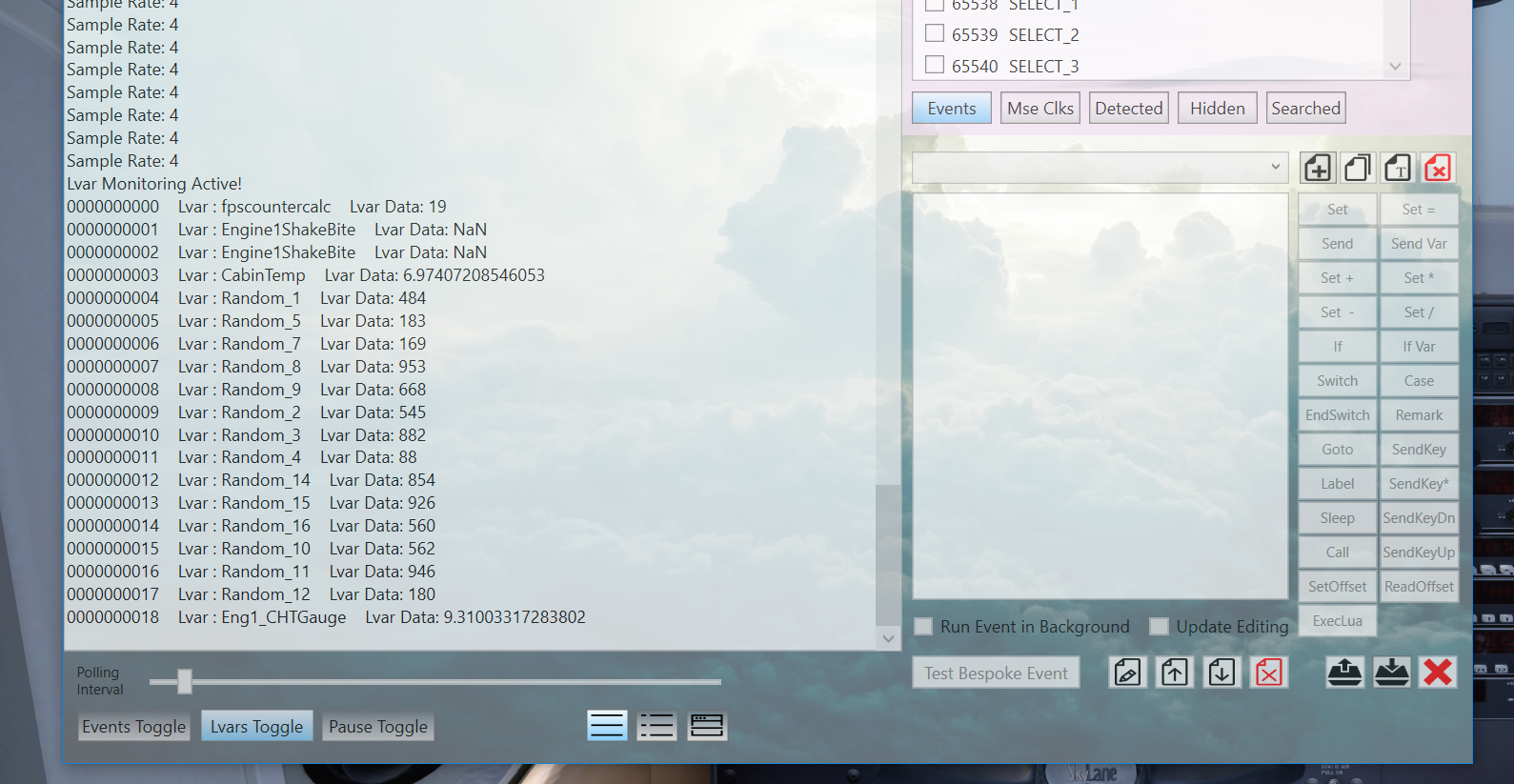Click the page with up arrow icon

tap(1174, 673)
